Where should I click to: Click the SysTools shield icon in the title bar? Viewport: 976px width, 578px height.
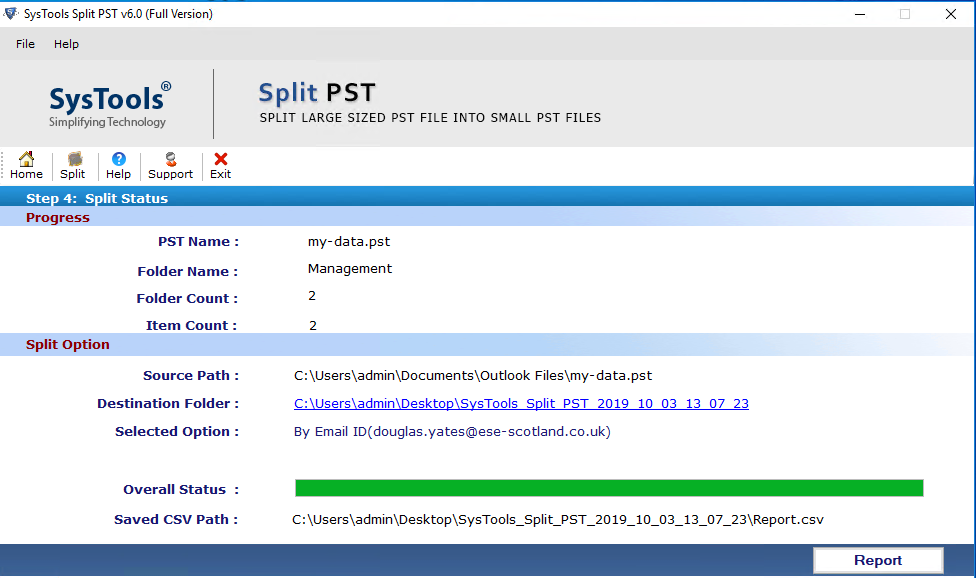[x=11, y=13]
